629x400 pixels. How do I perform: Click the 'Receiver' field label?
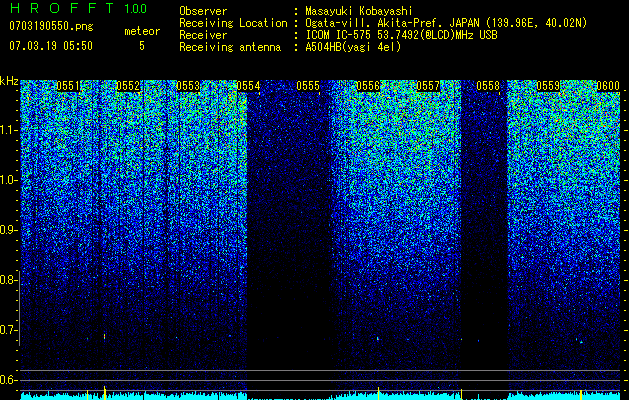point(203,35)
